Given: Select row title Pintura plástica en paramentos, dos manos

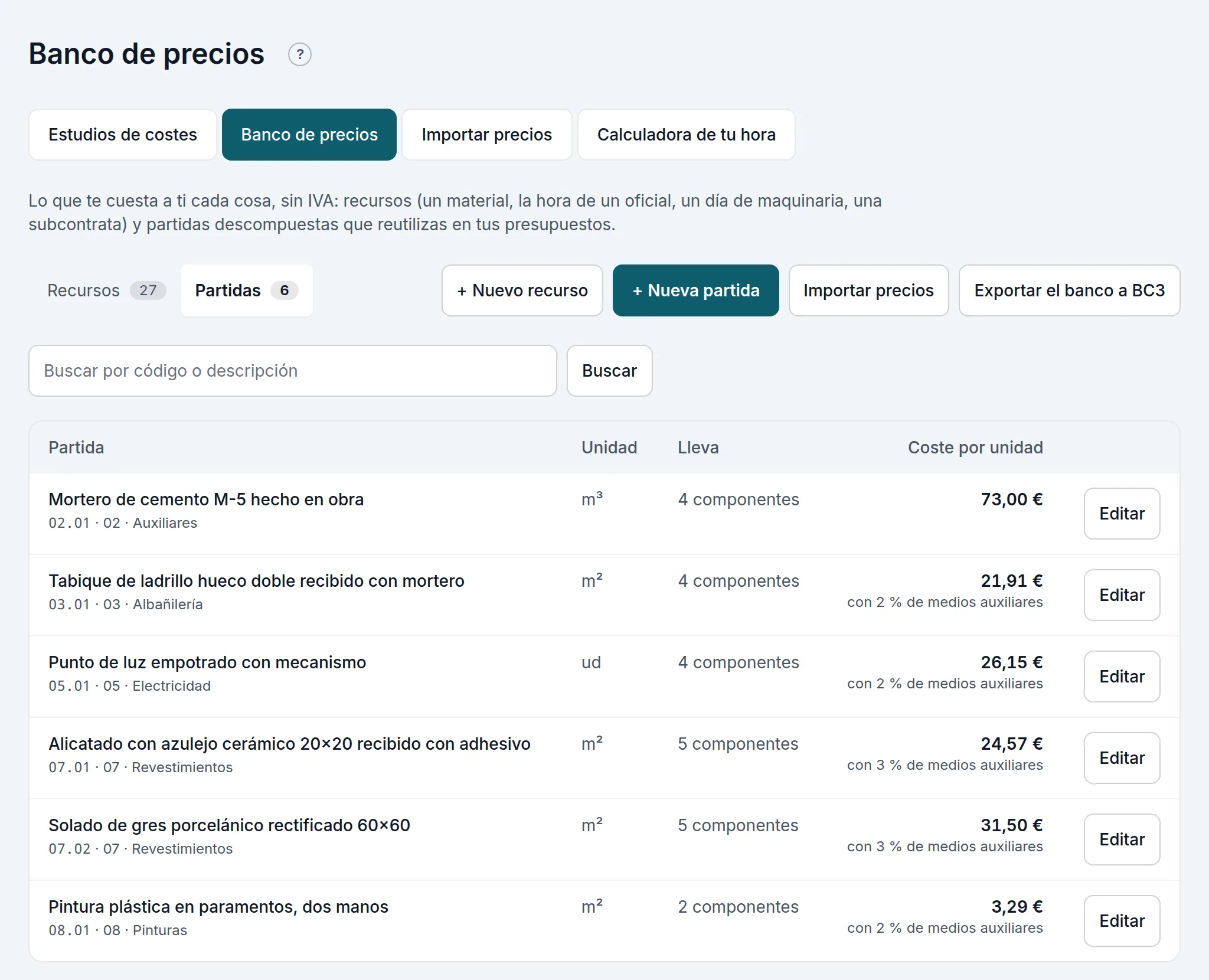Looking at the screenshot, I should tap(218, 907).
